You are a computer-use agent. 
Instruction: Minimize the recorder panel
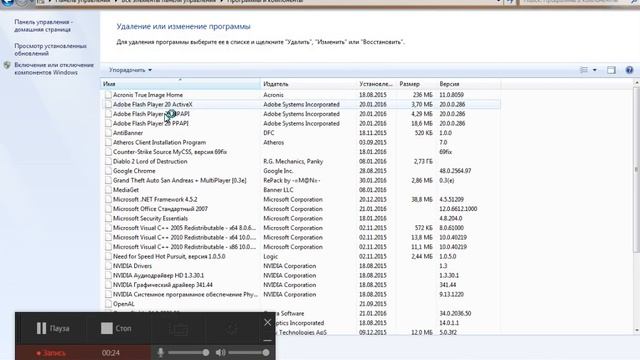[x=267, y=340]
